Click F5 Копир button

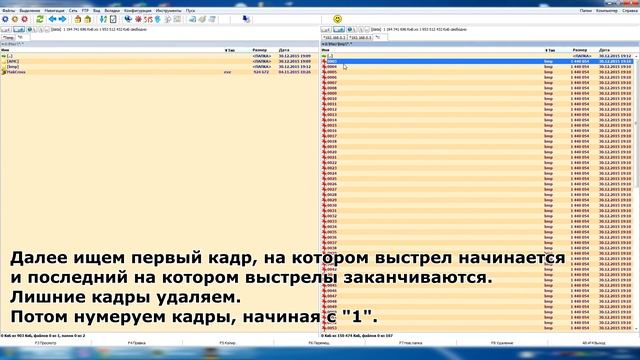point(228,343)
